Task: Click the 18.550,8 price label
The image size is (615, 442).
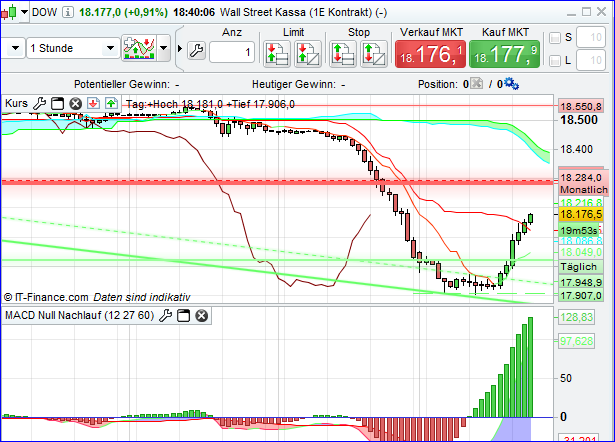Action: [581, 106]
